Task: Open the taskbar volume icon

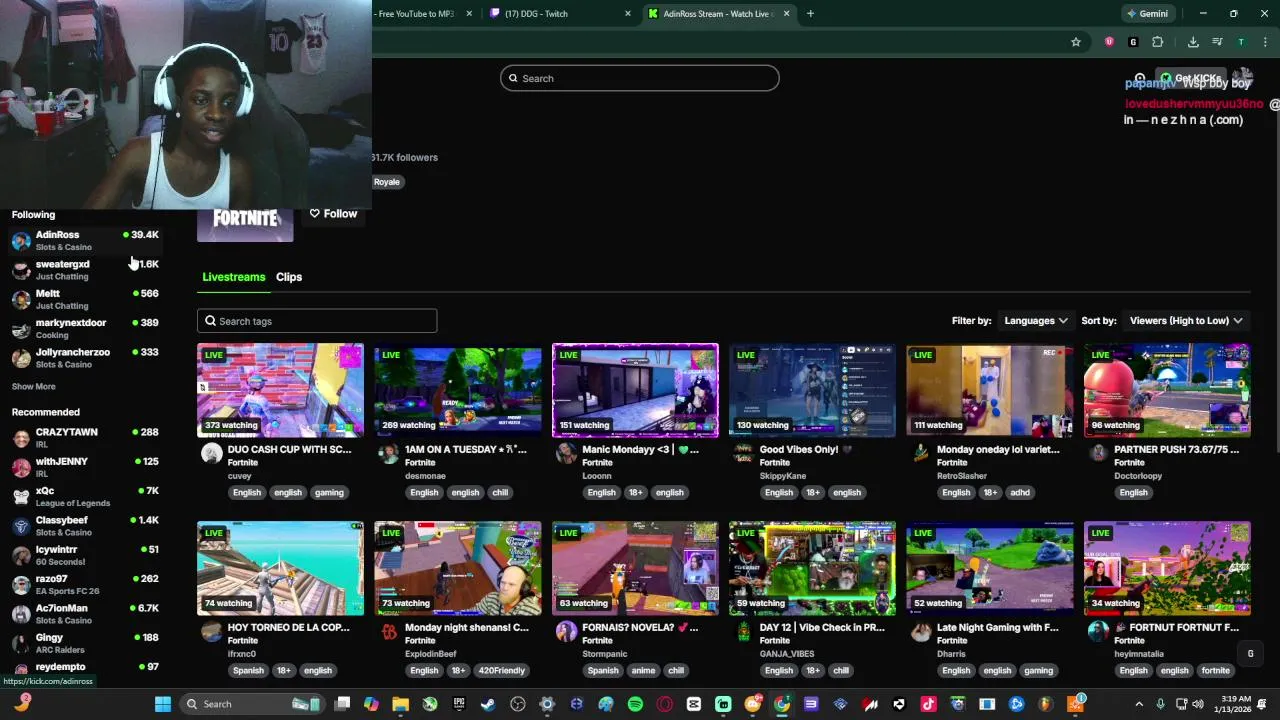Action: (1198, 704)
